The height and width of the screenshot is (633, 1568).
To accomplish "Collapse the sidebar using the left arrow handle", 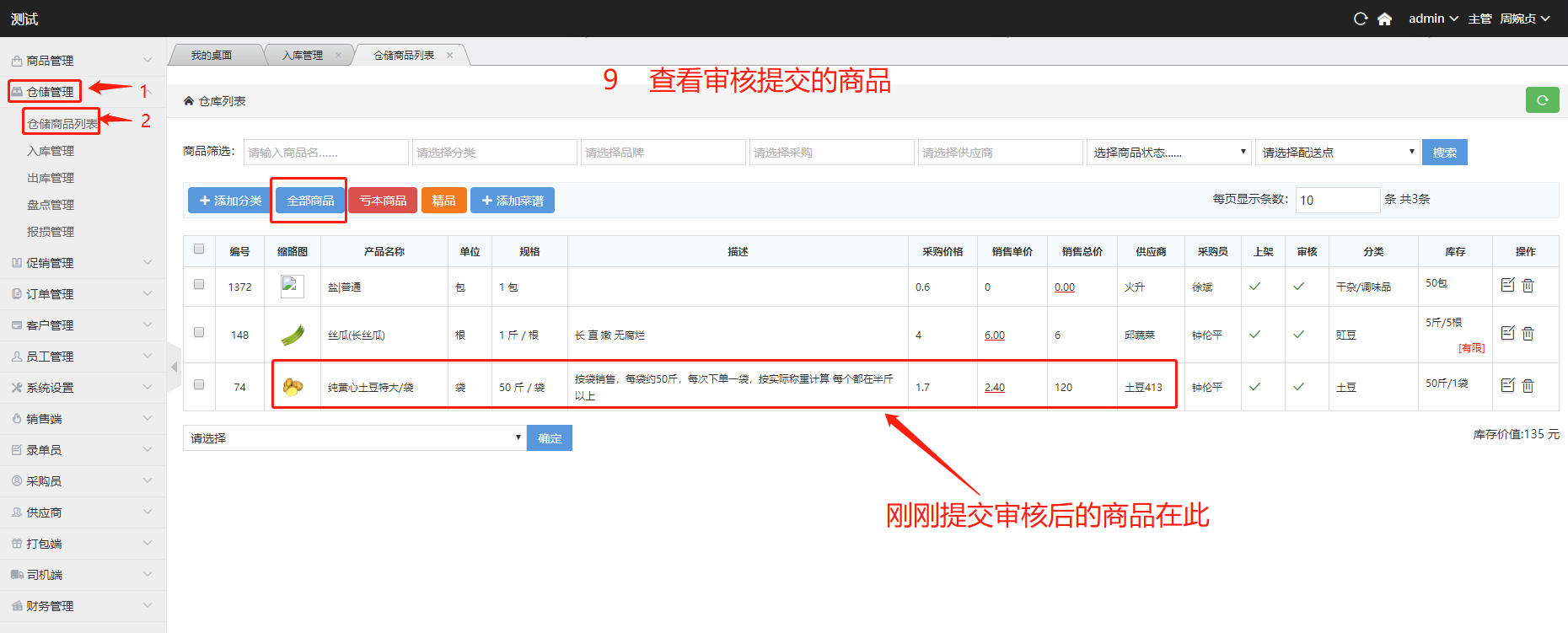I will tap(175, 367).
